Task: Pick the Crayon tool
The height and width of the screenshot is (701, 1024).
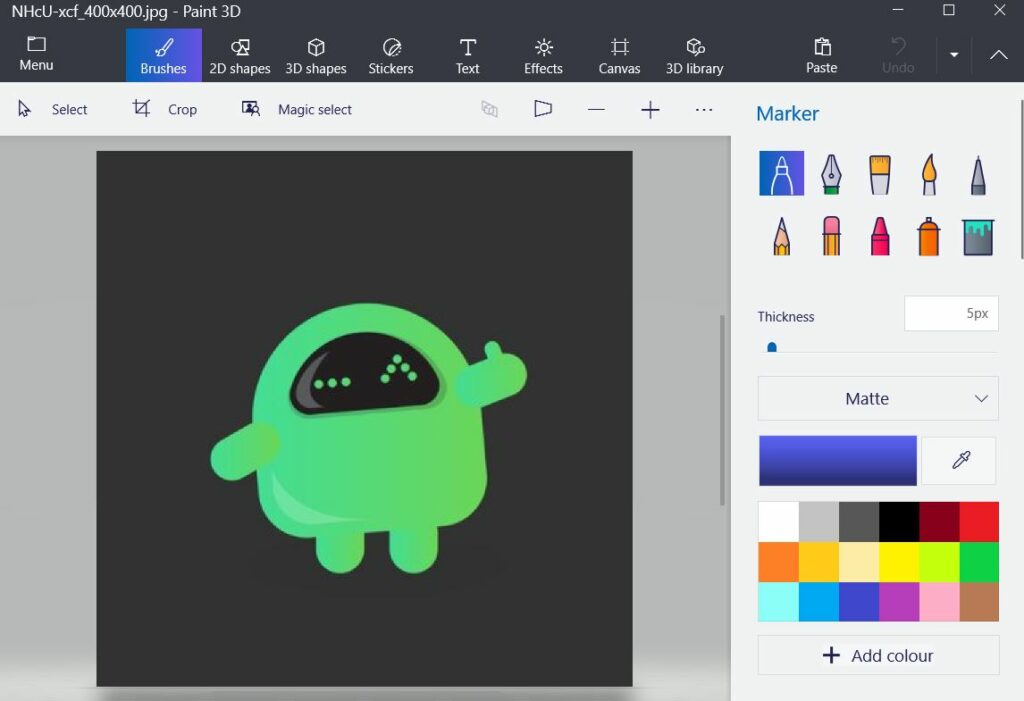Action: pos(879,236)
